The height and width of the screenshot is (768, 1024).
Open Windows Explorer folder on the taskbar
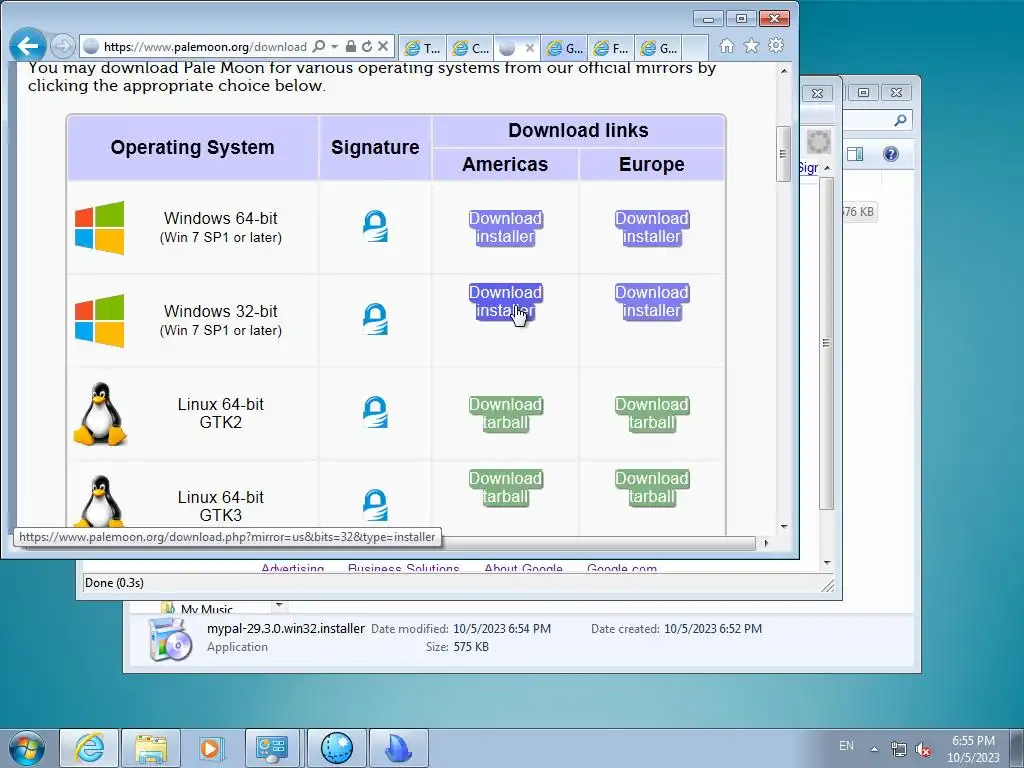click(x=151, y=748)
